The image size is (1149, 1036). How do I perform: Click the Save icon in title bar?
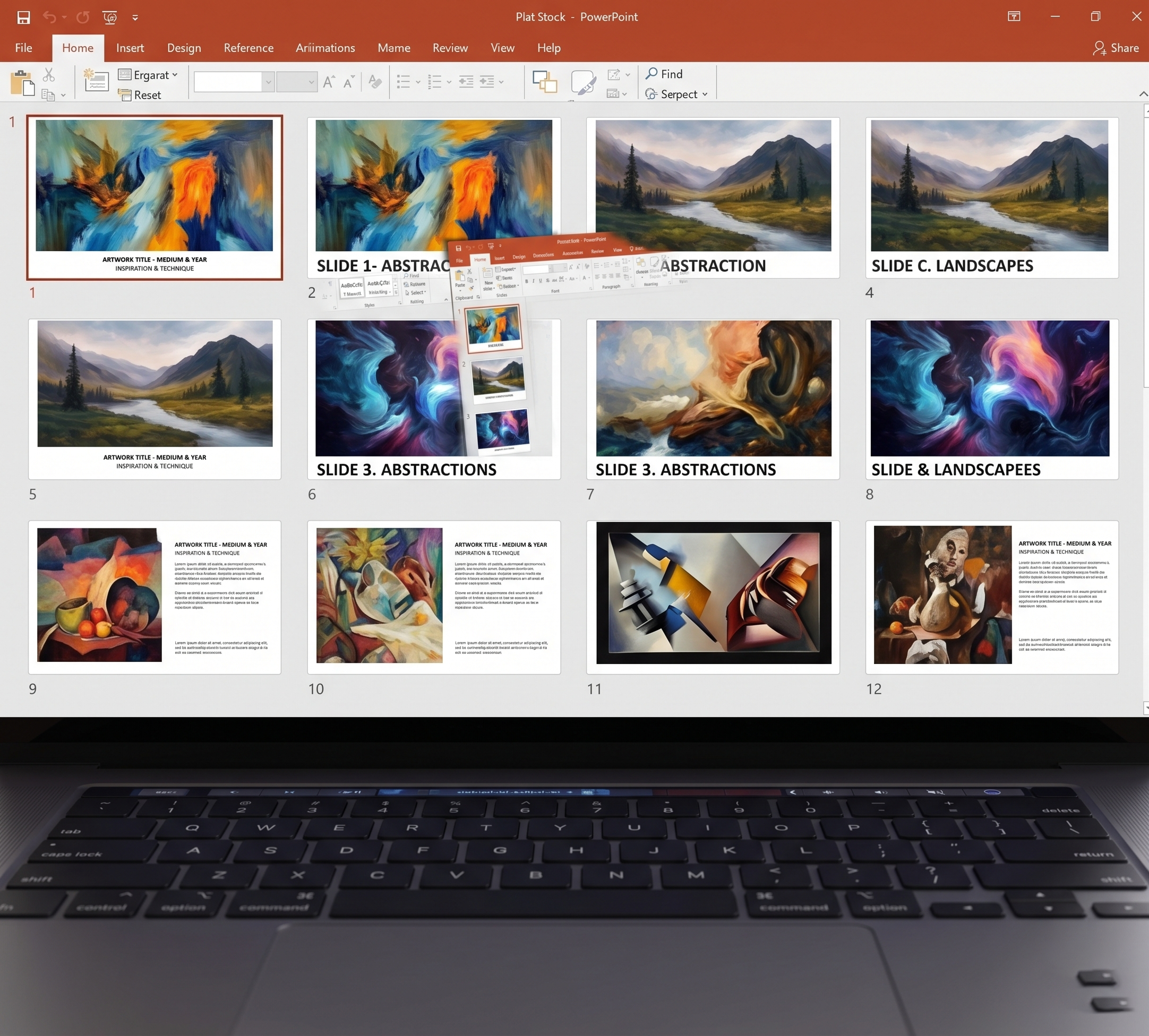pos(23,17)
